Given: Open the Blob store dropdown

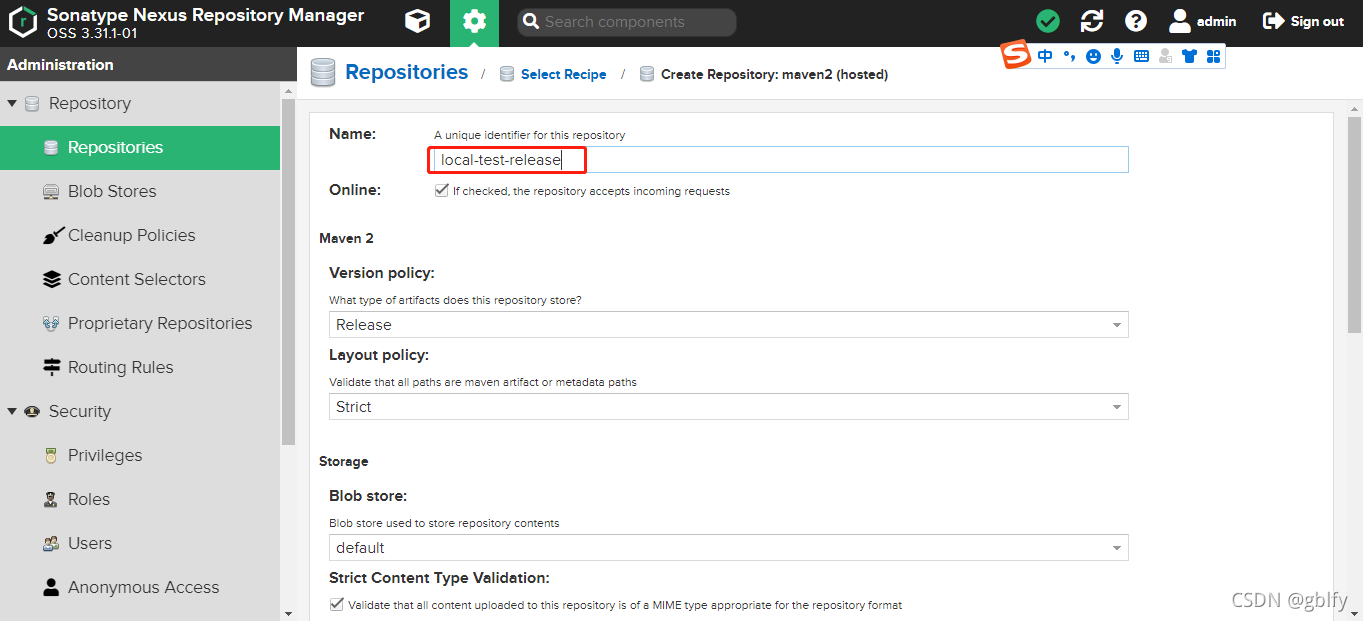Looking at the screenshot, I should pos(728,547).
